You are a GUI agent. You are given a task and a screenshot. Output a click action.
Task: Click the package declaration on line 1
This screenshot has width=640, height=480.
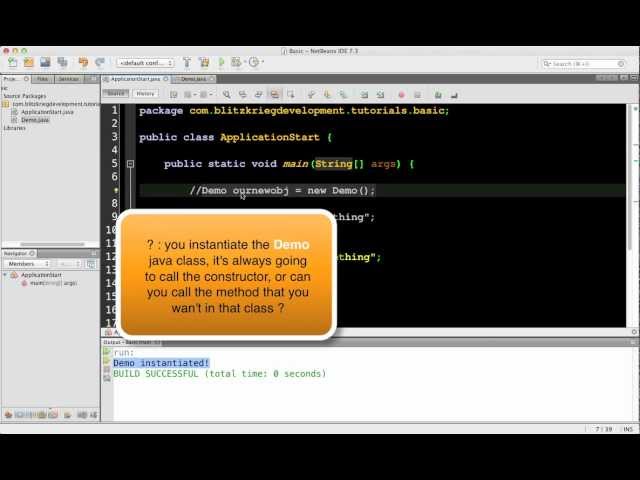(x=294, y=111)
